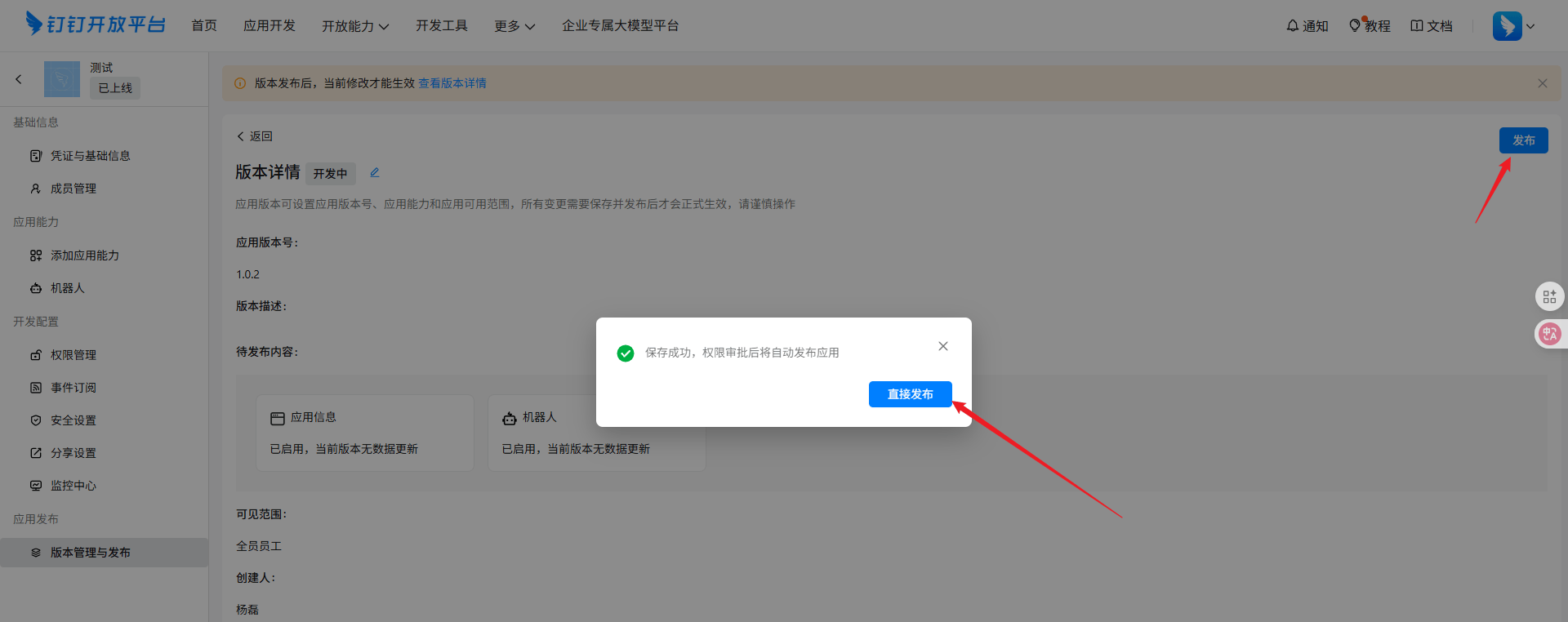Click the 发布 button at top right
This screenshot has width=1568, height=622.
coord(1523,140)
